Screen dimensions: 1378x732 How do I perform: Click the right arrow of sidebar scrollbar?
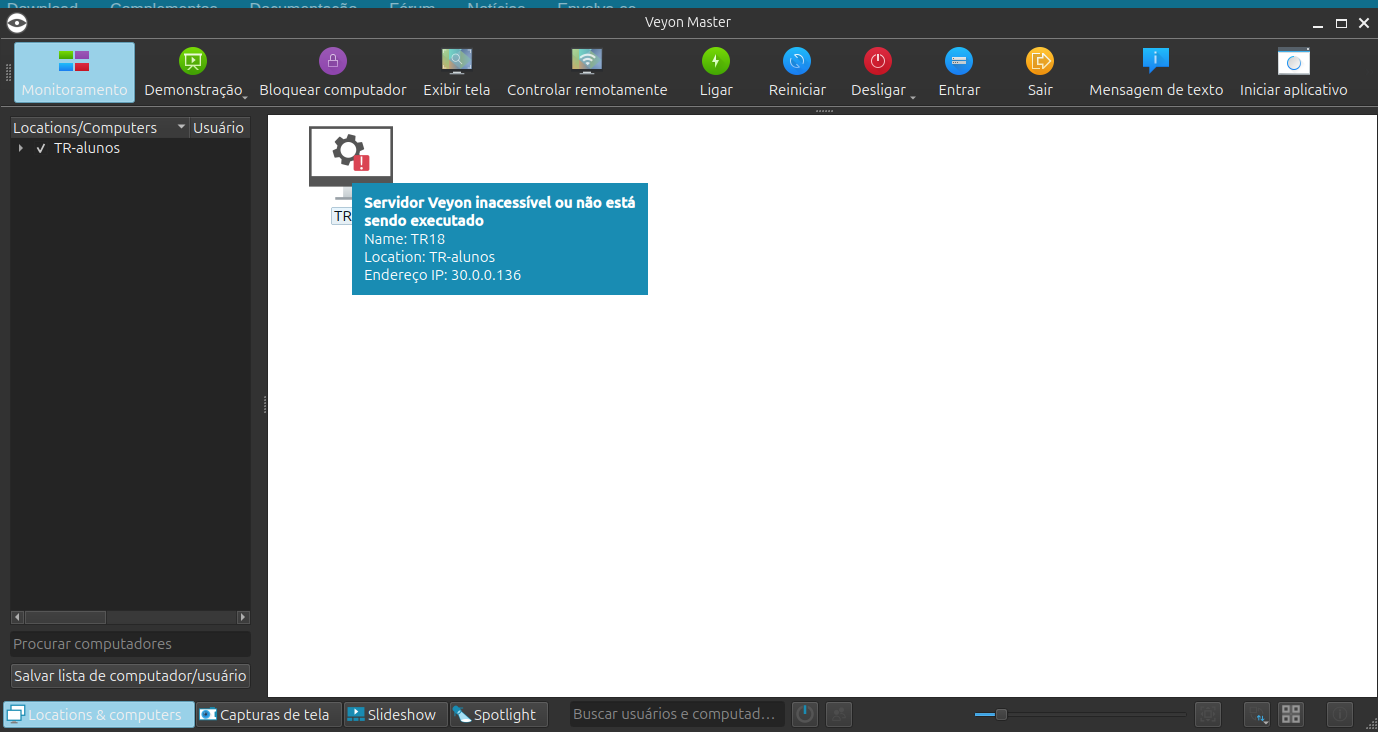pos(243,618)
